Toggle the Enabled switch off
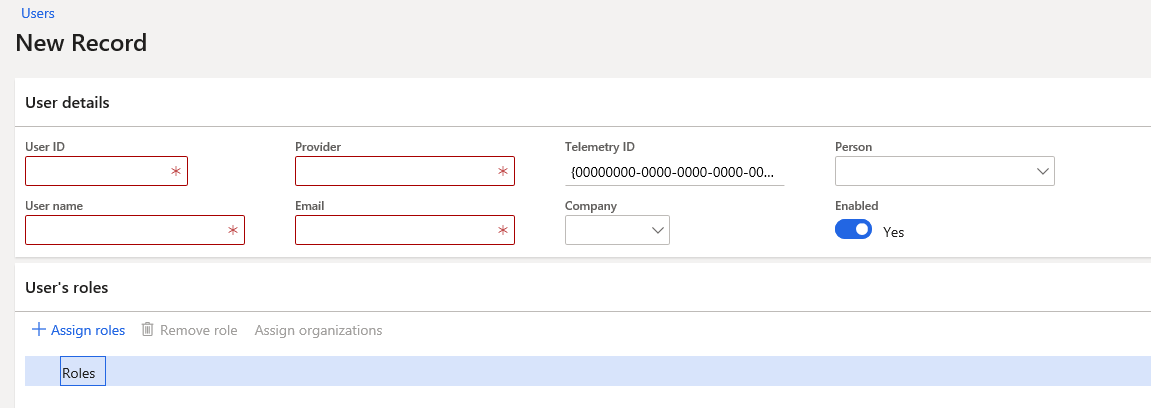Image resolution: width=1151 pixels, height=408 pixels. [x=853, y=230]
